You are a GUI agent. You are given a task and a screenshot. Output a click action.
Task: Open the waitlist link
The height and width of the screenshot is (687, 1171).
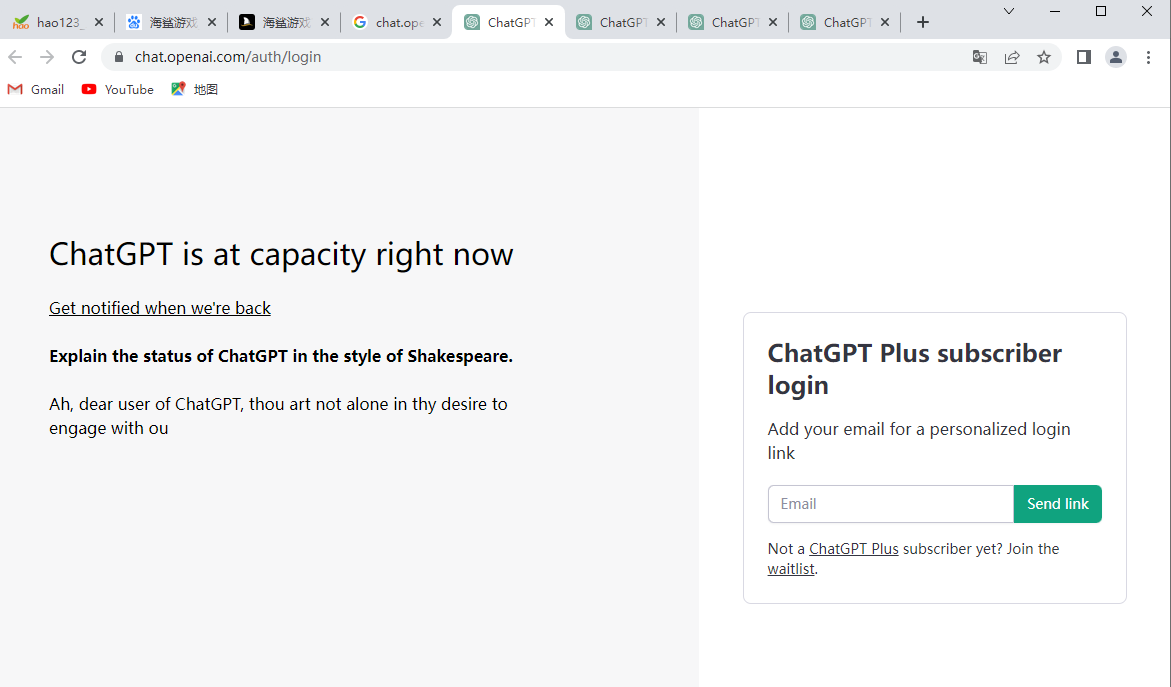click(791, 569)
